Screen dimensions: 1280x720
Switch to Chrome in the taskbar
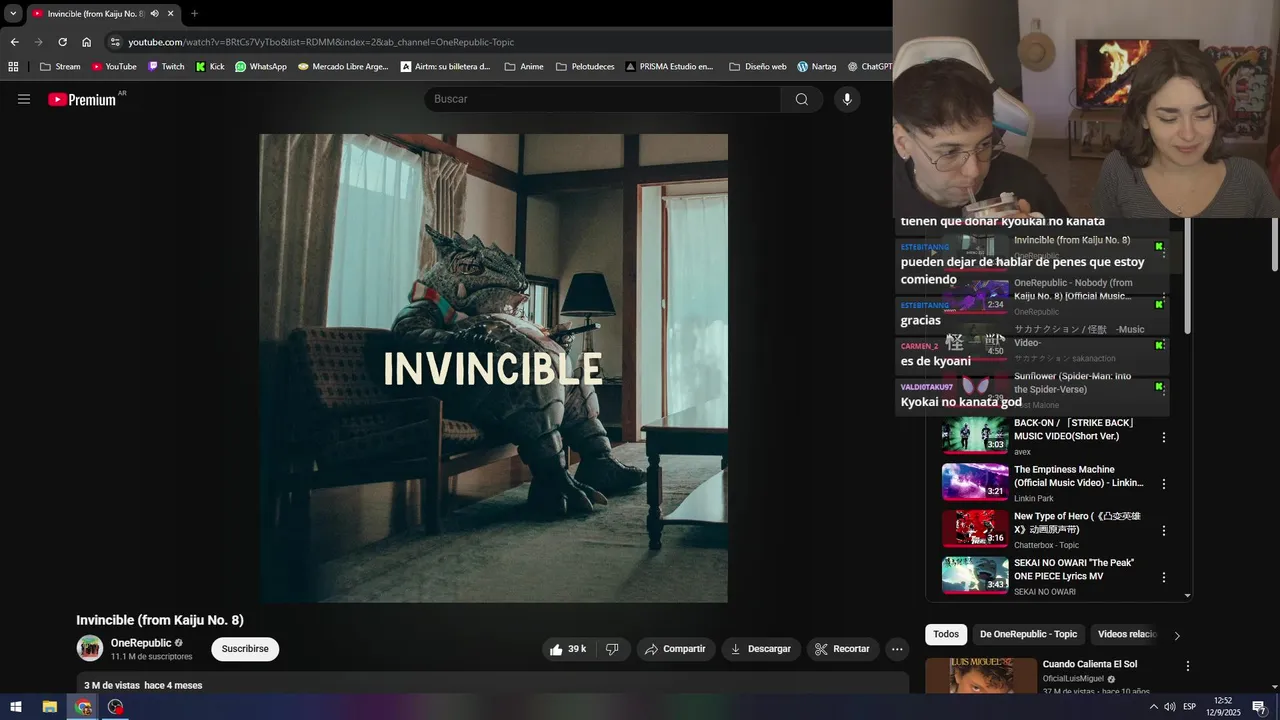[83, 707]
